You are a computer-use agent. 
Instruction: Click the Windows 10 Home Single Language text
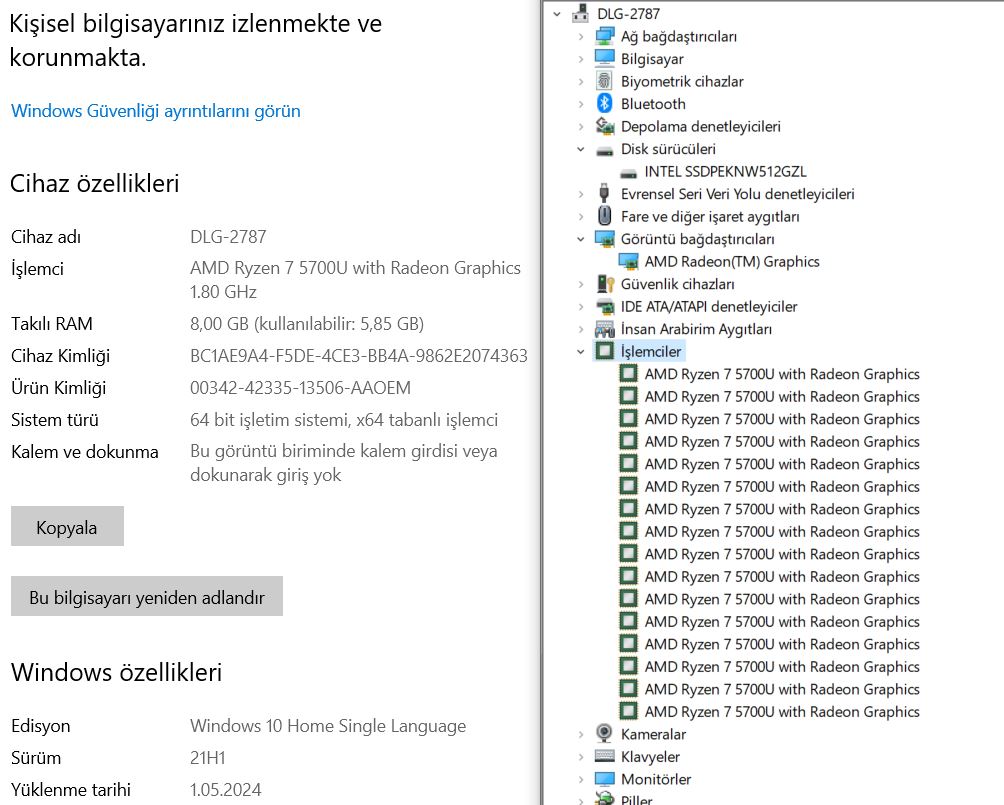[328, 726]
